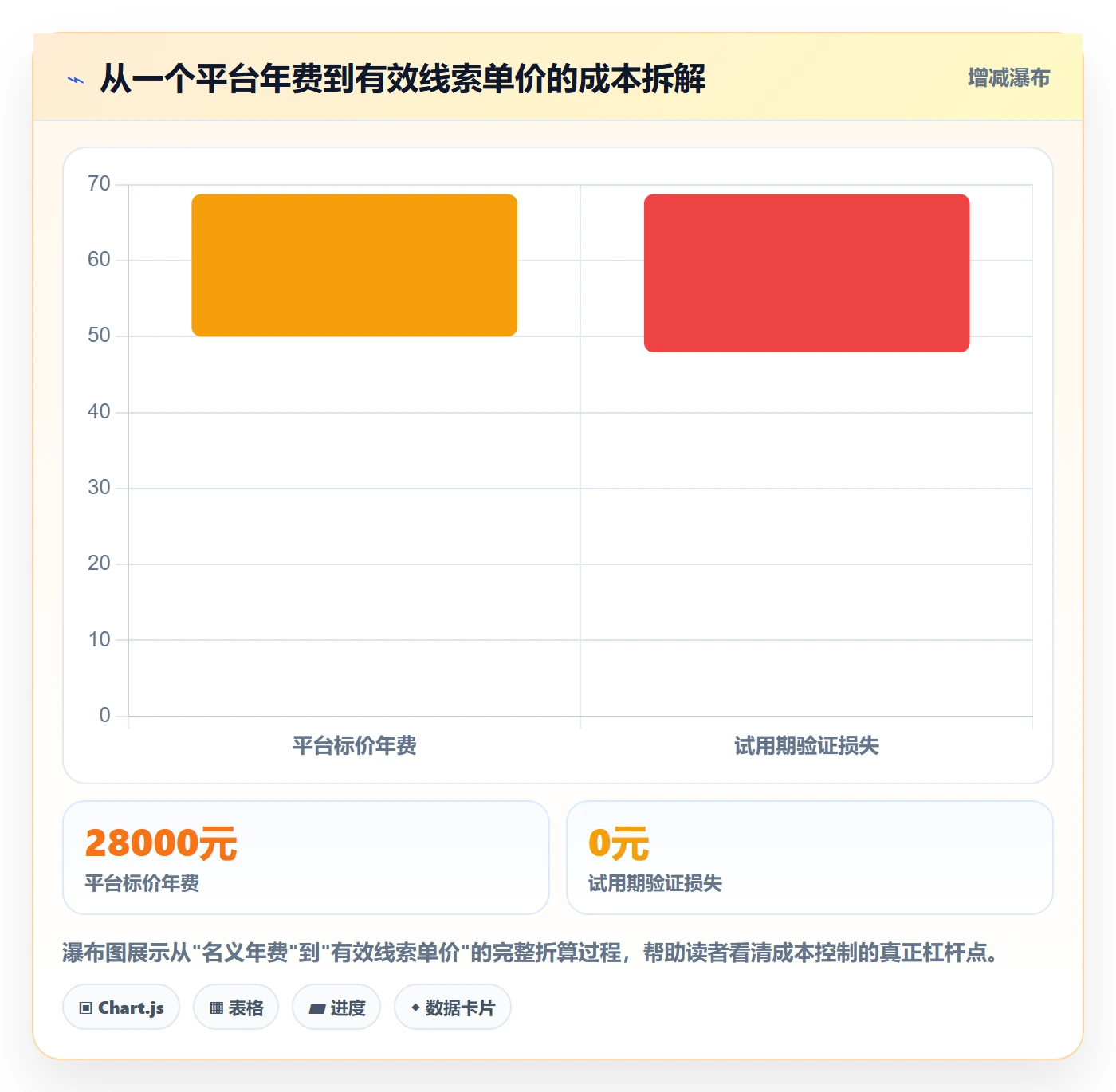Select the orange 平台标价年费 bar
The image size is (1116, 1092).
pos(355,265)
